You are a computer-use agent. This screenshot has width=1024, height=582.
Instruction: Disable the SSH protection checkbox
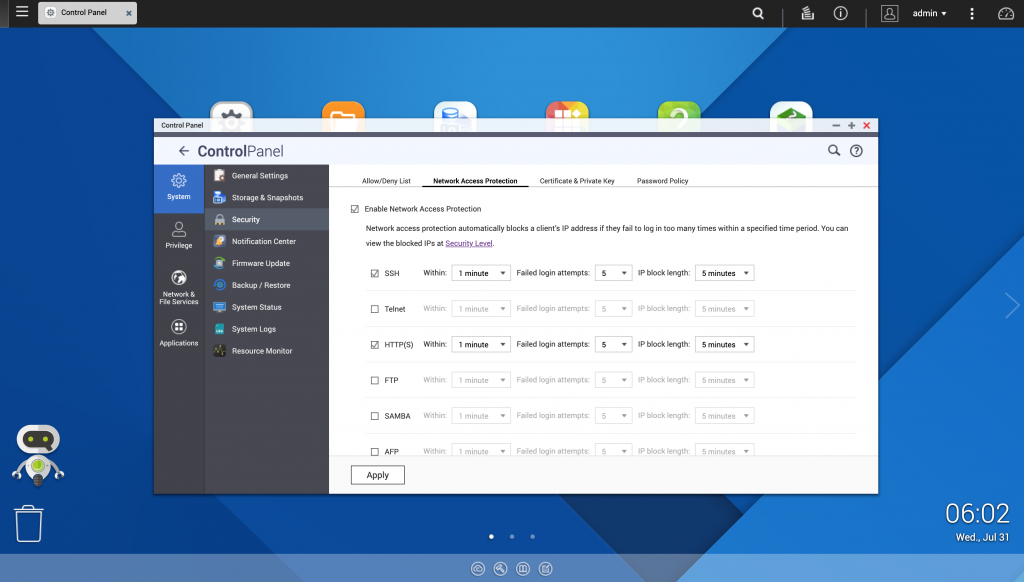point(375,273)
